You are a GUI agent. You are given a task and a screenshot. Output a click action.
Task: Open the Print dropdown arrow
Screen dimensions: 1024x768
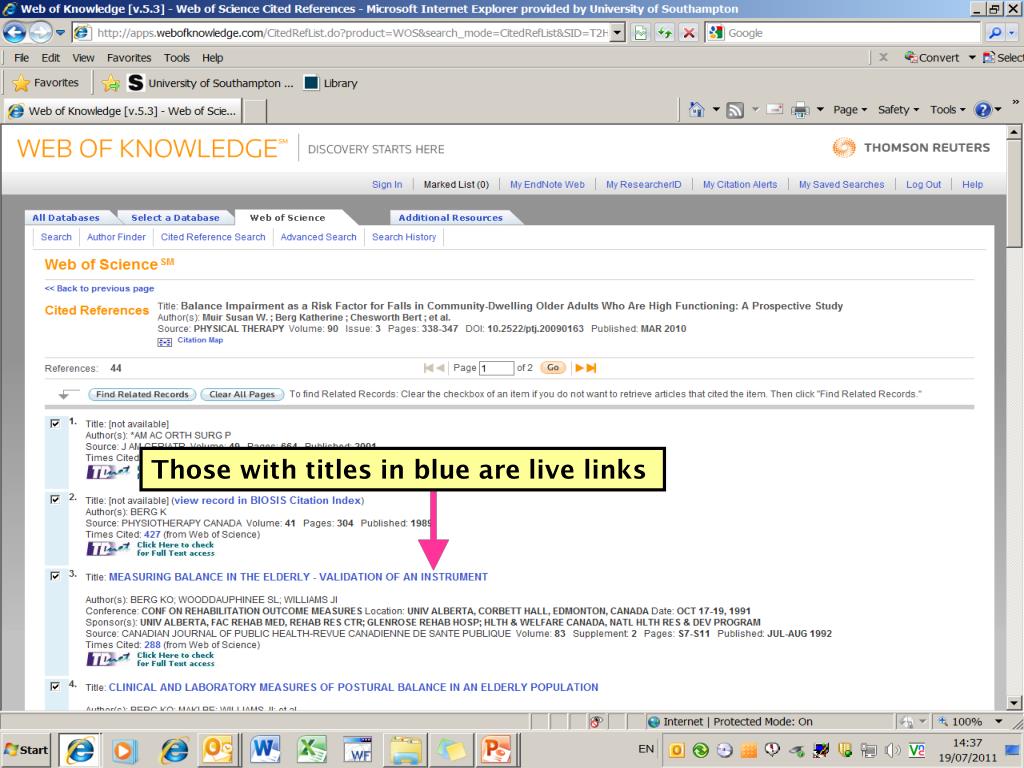point(820,110)
